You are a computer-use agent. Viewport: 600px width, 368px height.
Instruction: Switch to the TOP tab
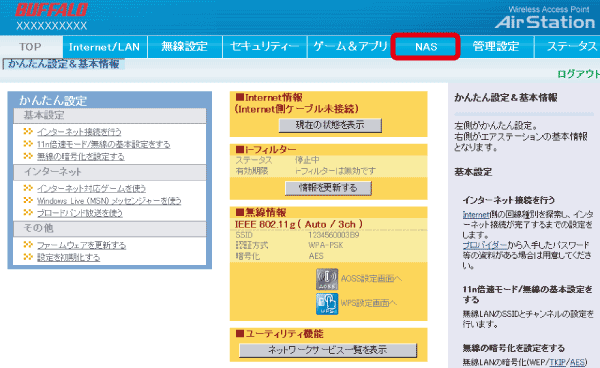tap(31, 47)
